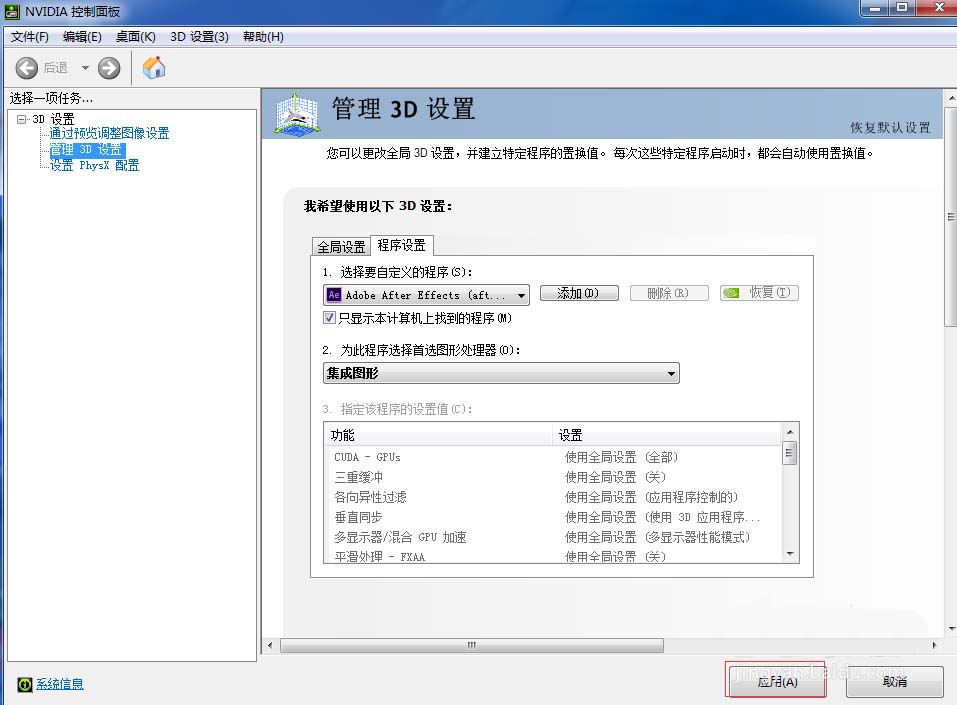
Task: Open the home page icon
Action: coord(154,68)
